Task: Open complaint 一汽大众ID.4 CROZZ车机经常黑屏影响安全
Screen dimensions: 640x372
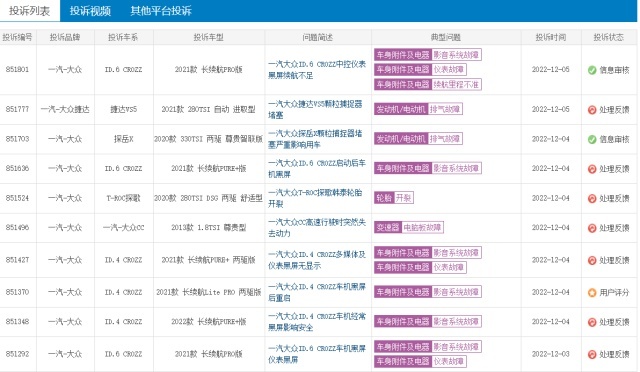Action: (317, 321)
